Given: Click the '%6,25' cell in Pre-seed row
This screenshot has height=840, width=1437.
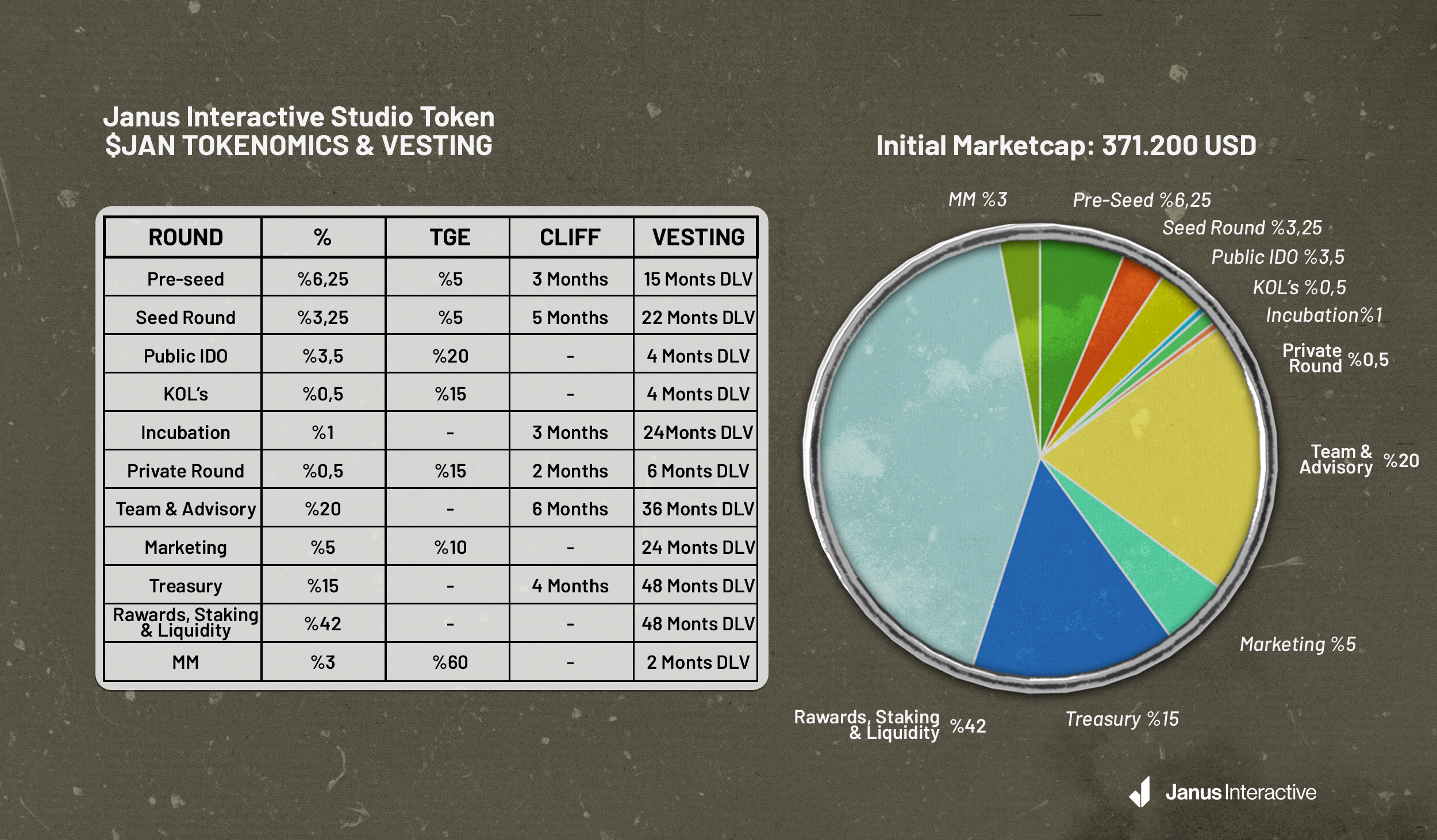Looking at the screenshot, I should click(324, 278).
